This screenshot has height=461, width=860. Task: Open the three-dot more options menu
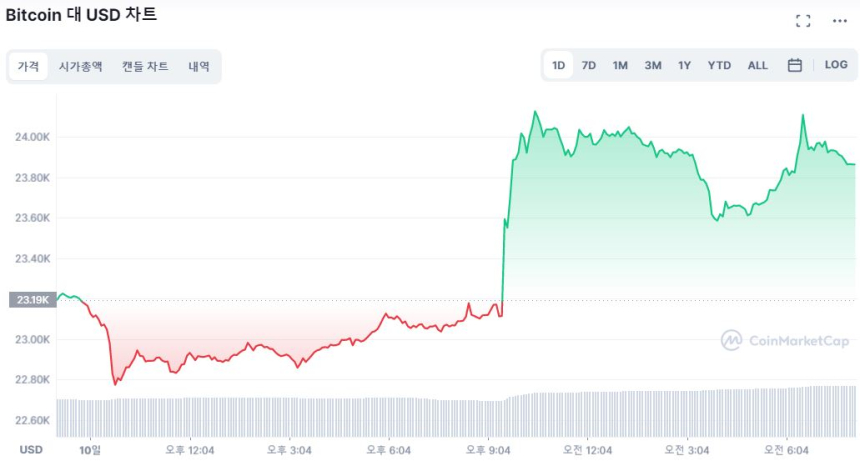coord(839,21)
